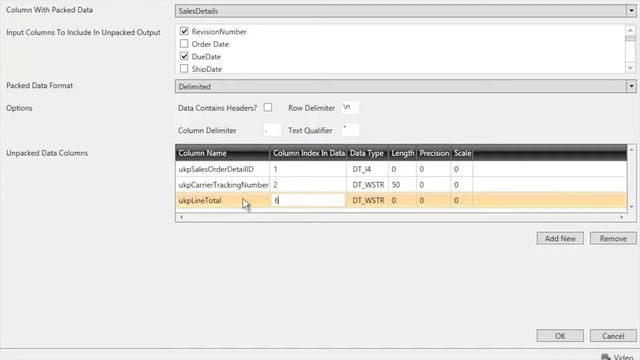
Task: Click Length value 0 in ukpLineTotal row
Action: click(402, 200)
